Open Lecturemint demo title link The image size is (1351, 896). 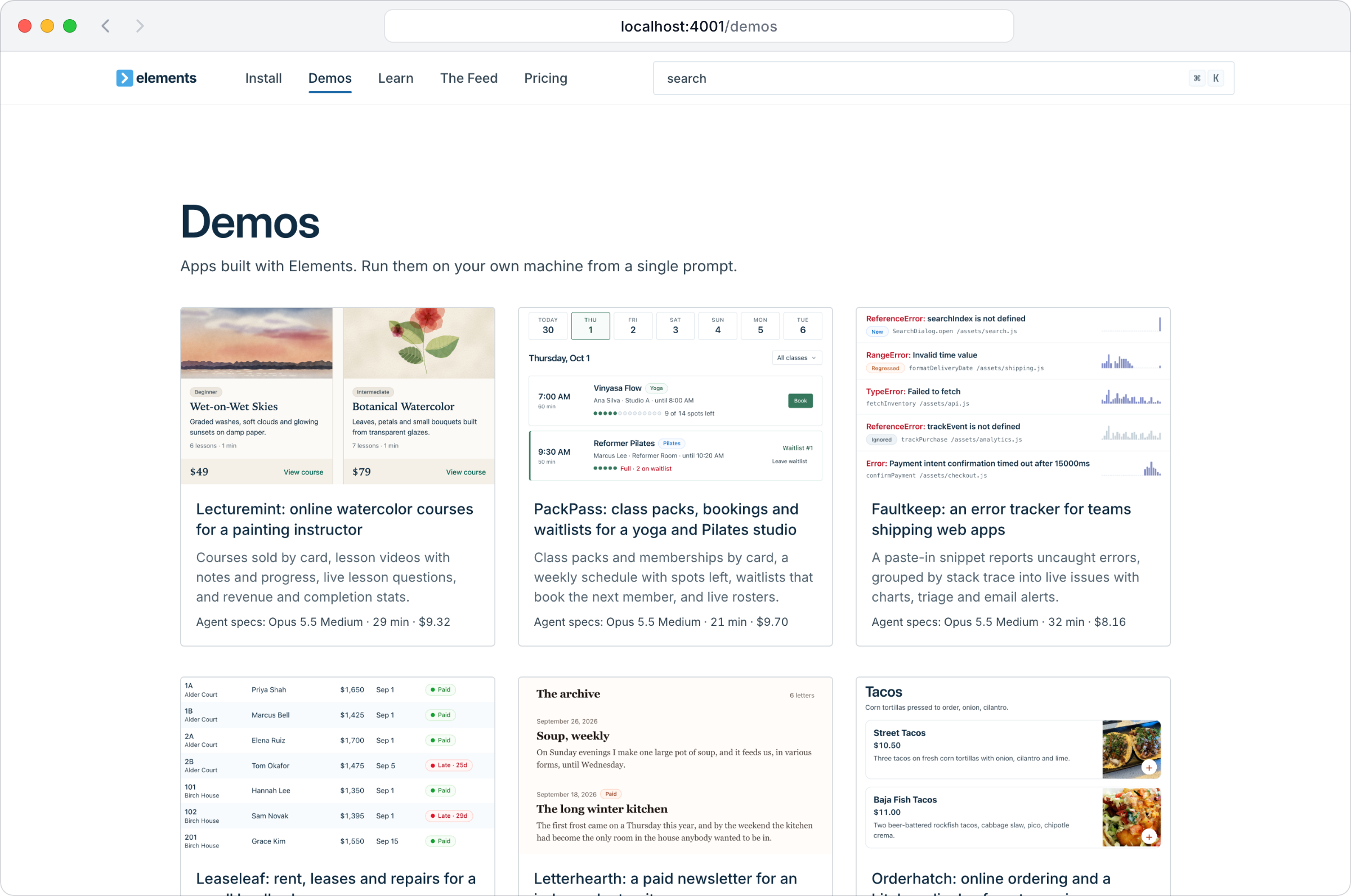coord(334,519)
